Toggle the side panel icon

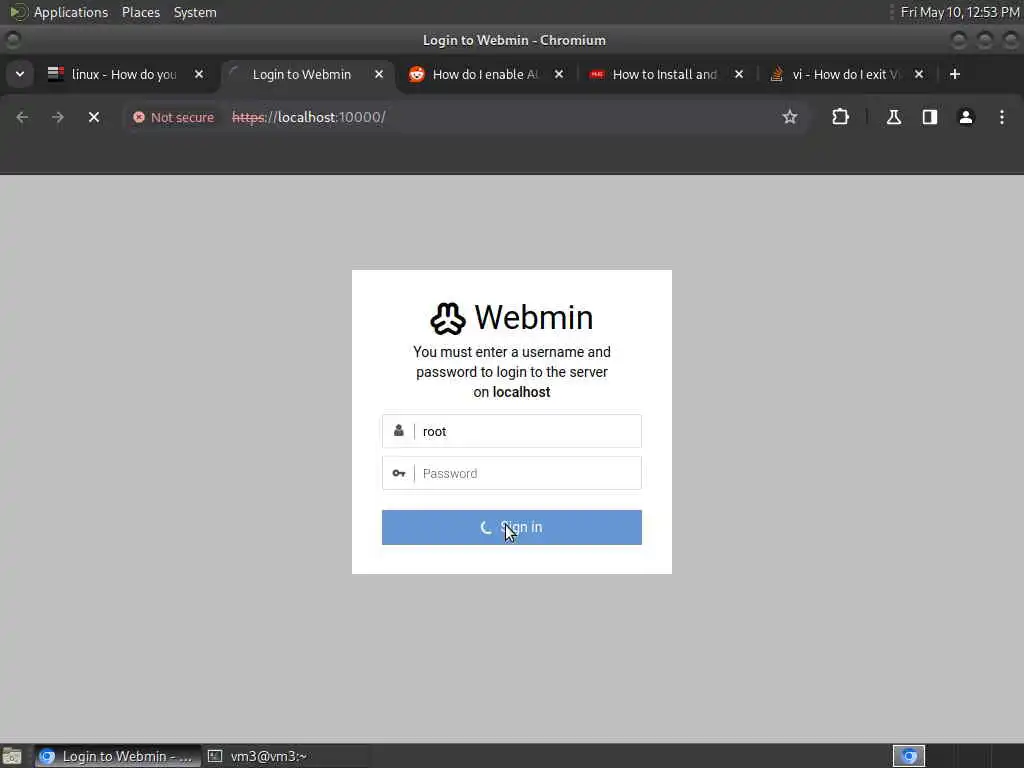click(x=929, y=117)
